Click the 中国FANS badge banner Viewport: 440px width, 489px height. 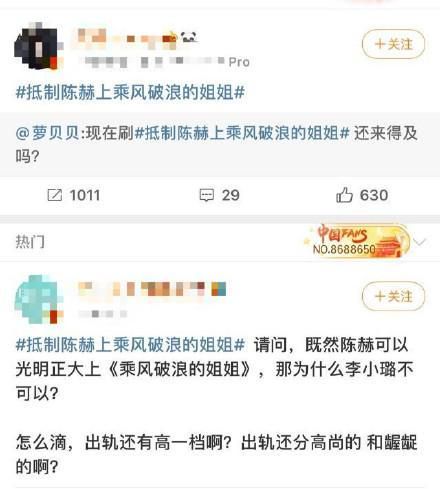(x=357, y=241)
